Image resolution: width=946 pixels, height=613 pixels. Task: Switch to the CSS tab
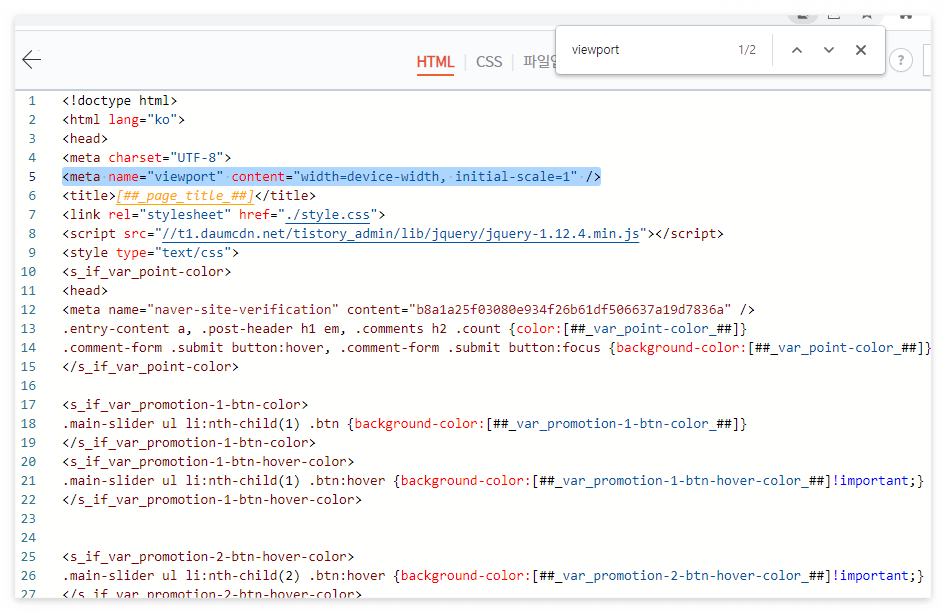[489, 62]
